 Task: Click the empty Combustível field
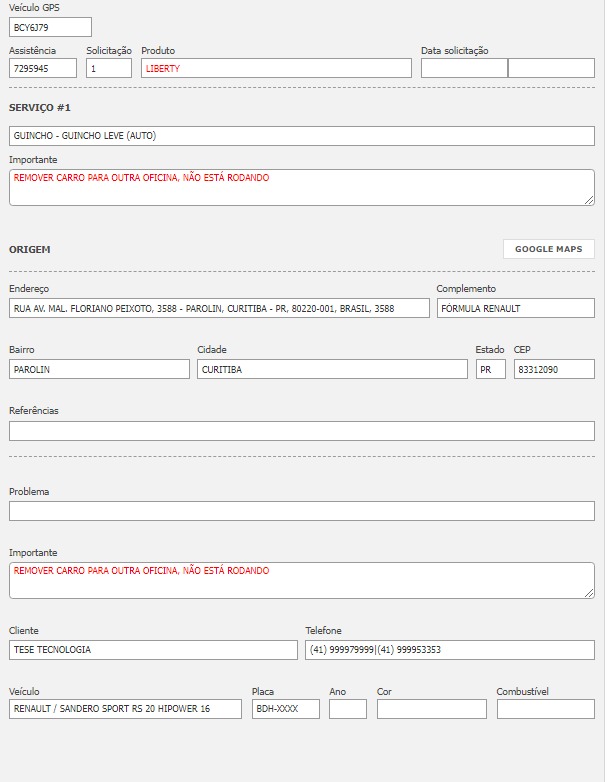pyautogui.click(x=545, y=709)
